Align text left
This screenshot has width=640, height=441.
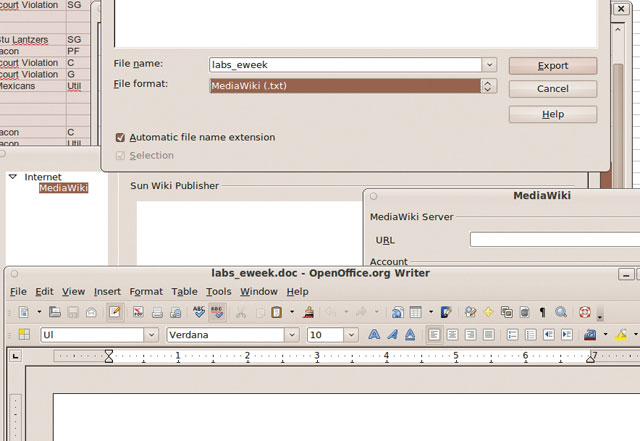[434, 335]
